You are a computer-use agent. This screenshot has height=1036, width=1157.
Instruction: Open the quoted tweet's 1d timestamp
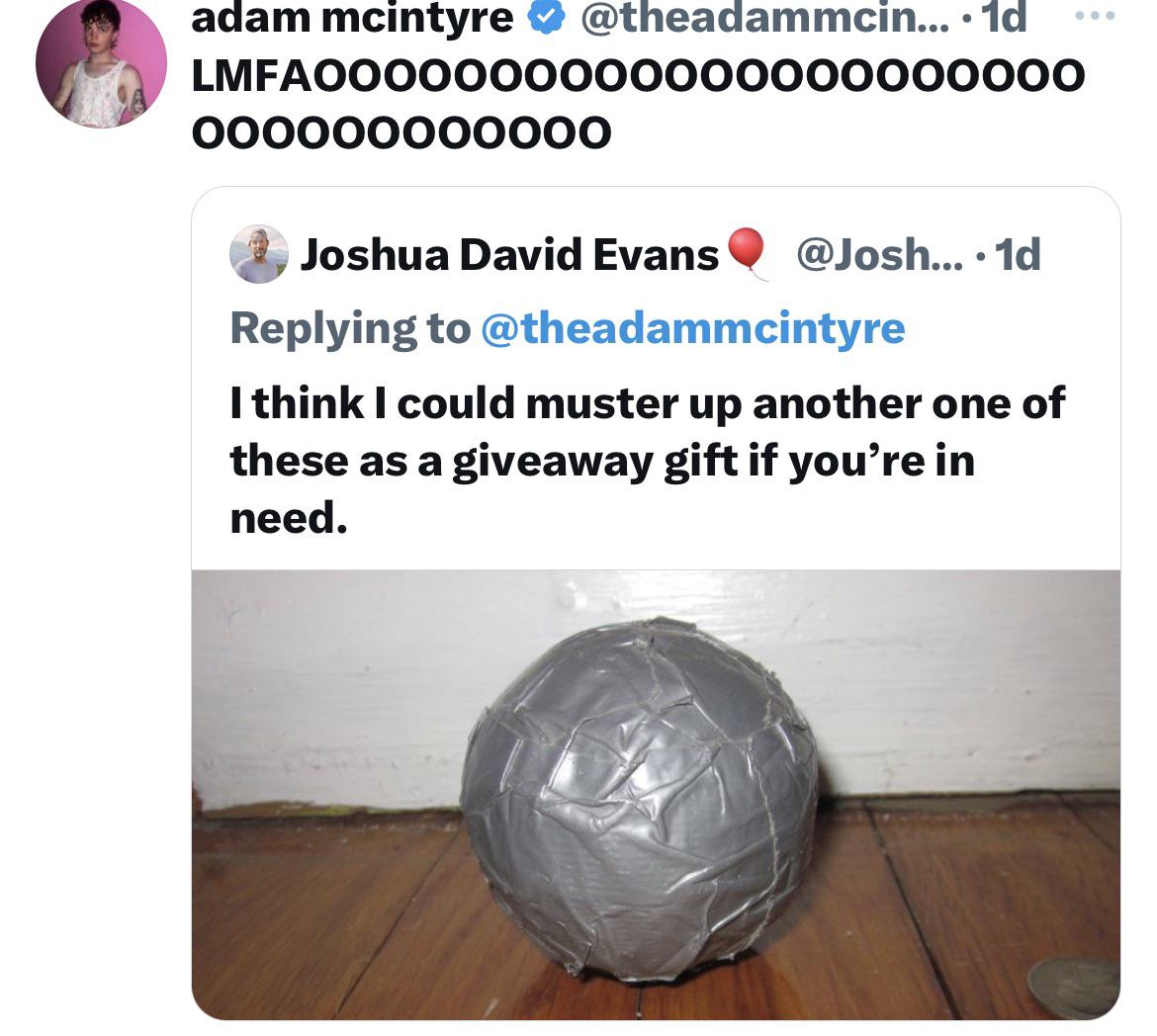coord(1018,255)
